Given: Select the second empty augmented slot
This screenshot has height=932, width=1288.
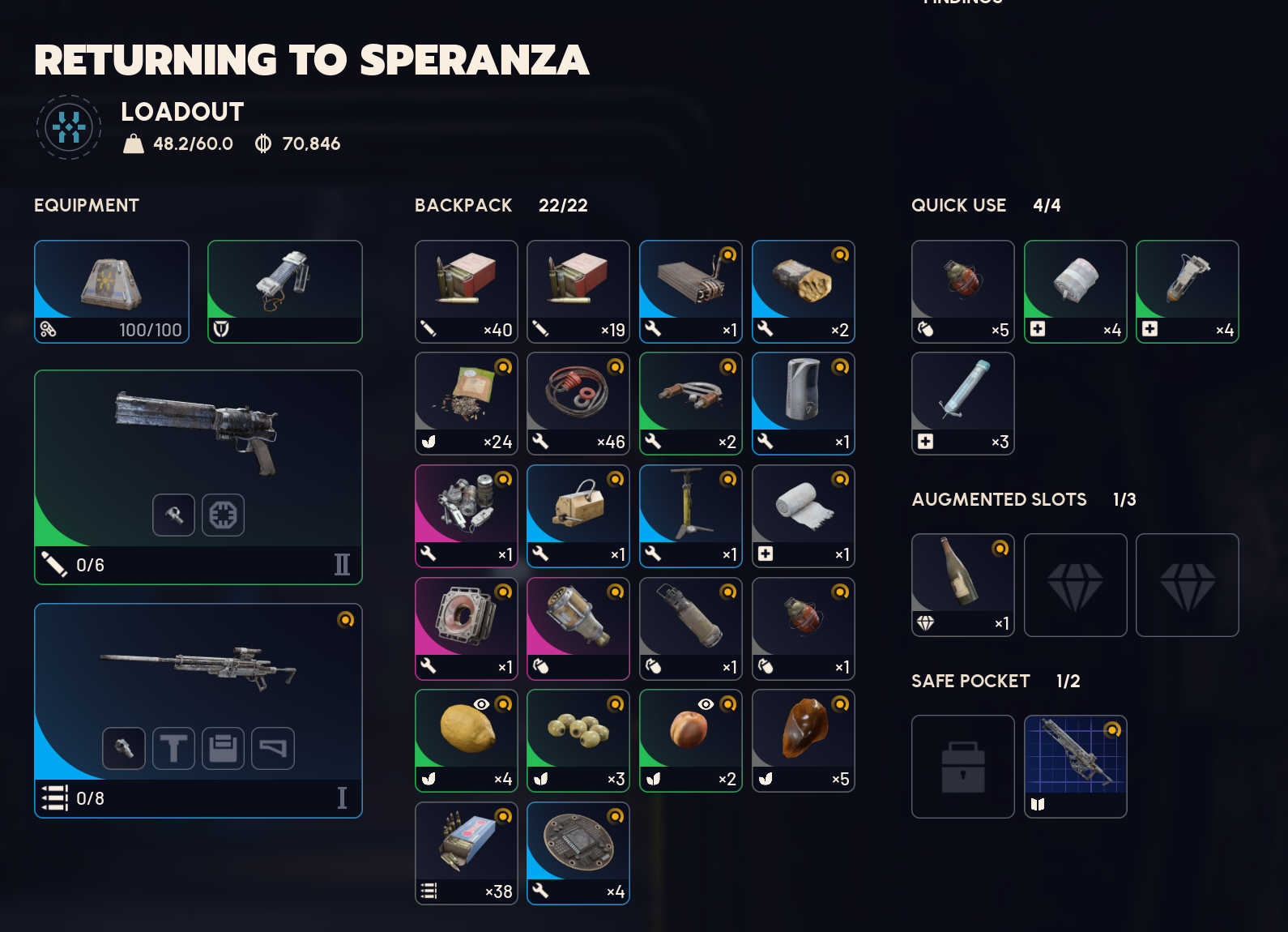Looking at the screenshot, I should coord(1187,584).
